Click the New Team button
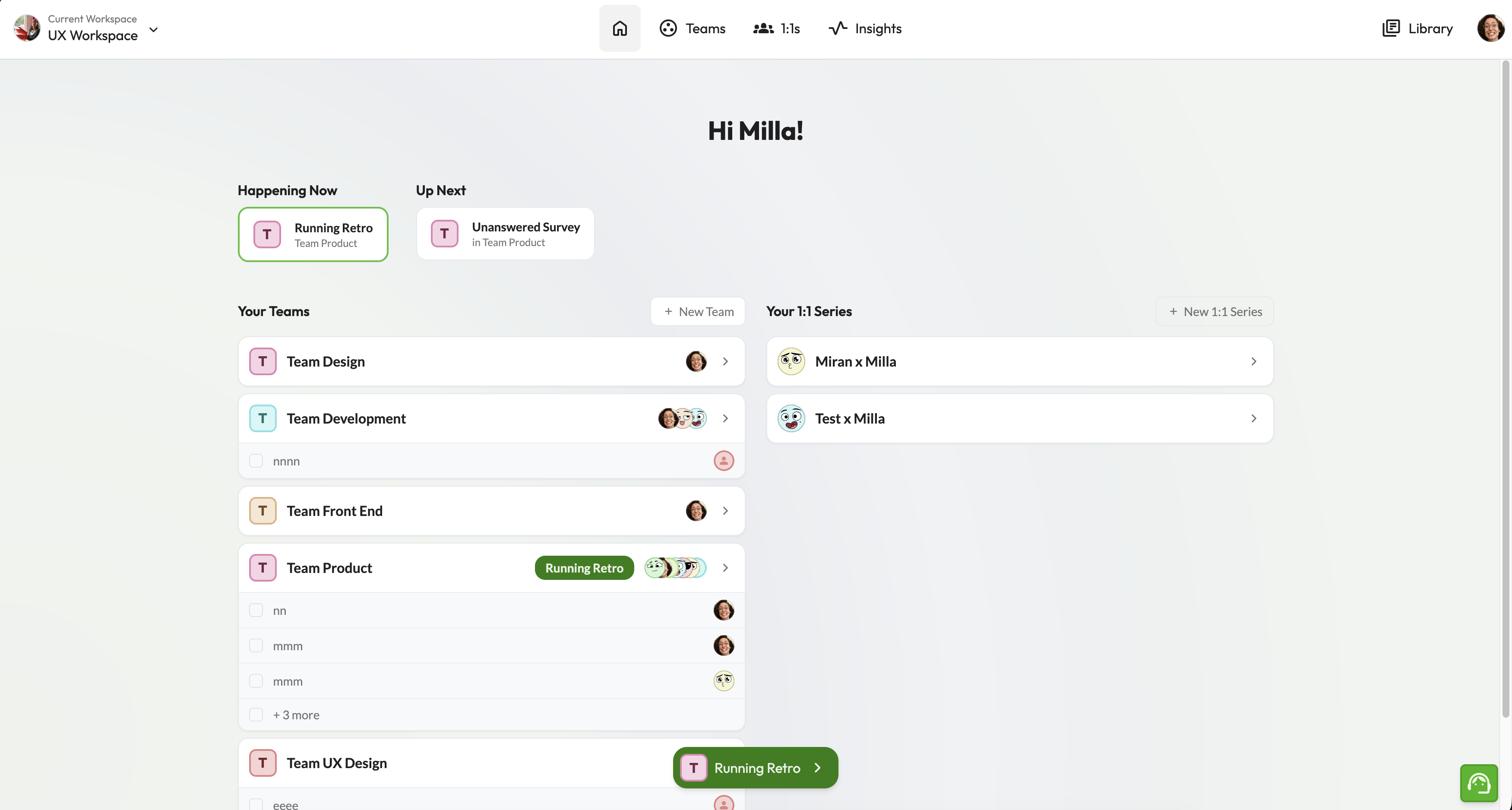This screenshot has height=810, width=1512. point(697,311)
